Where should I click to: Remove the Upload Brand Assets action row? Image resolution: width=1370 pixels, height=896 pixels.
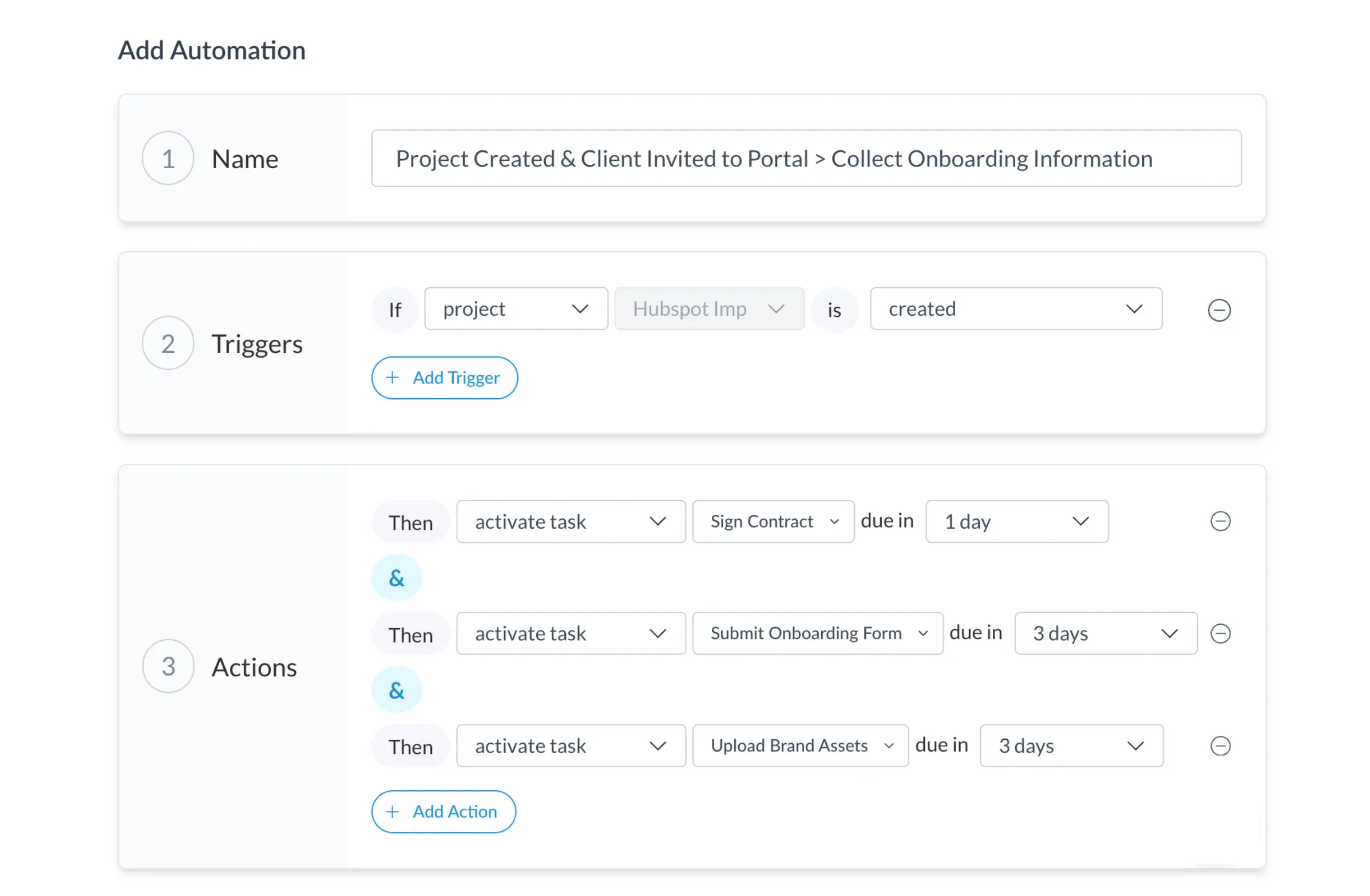tap(1219, 746)
